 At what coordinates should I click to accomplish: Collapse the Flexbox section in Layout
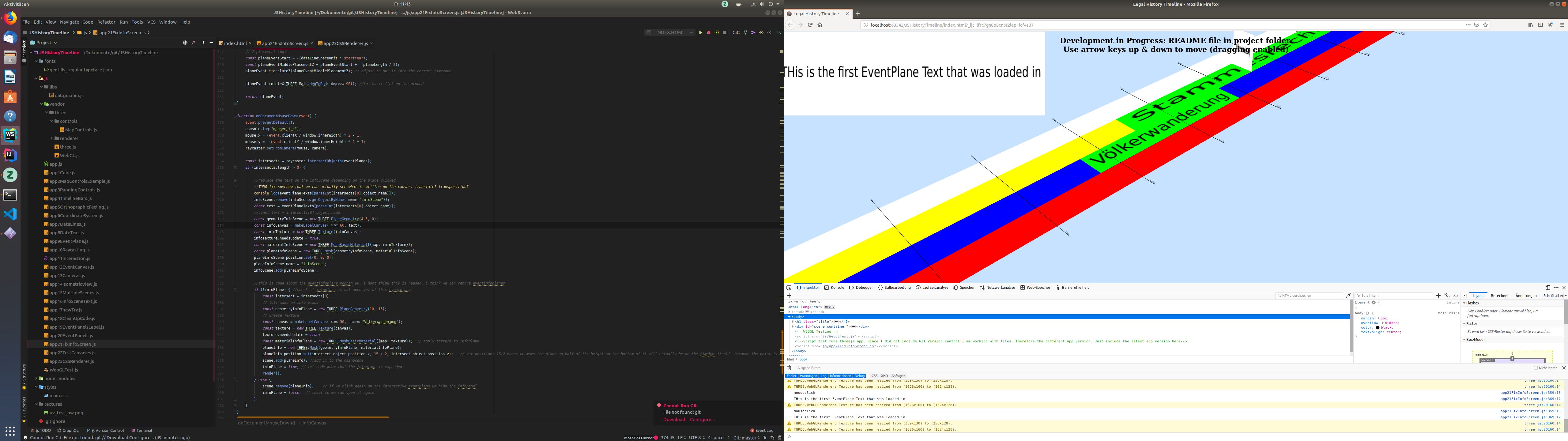coord(1464,303)
